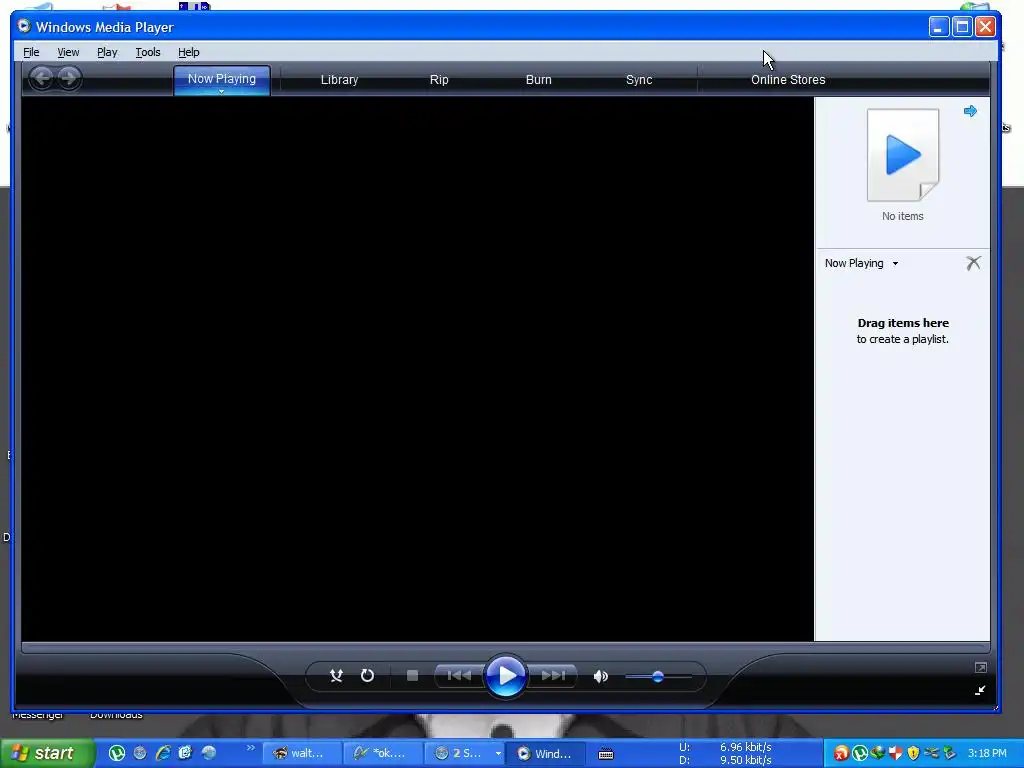Switch to the 'walt...' taskbar window

(302, 754)
